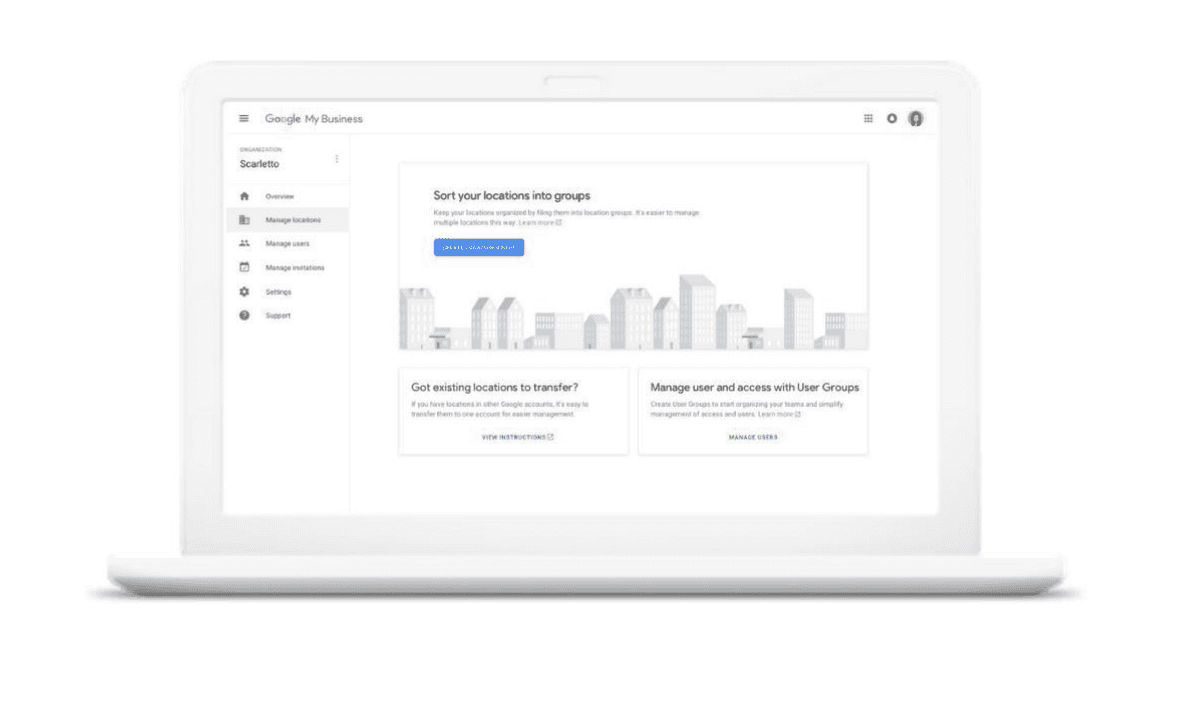The image size is (1198, 718).
Task: Click the city buildings illustration
Action: (x=633, y=313)
